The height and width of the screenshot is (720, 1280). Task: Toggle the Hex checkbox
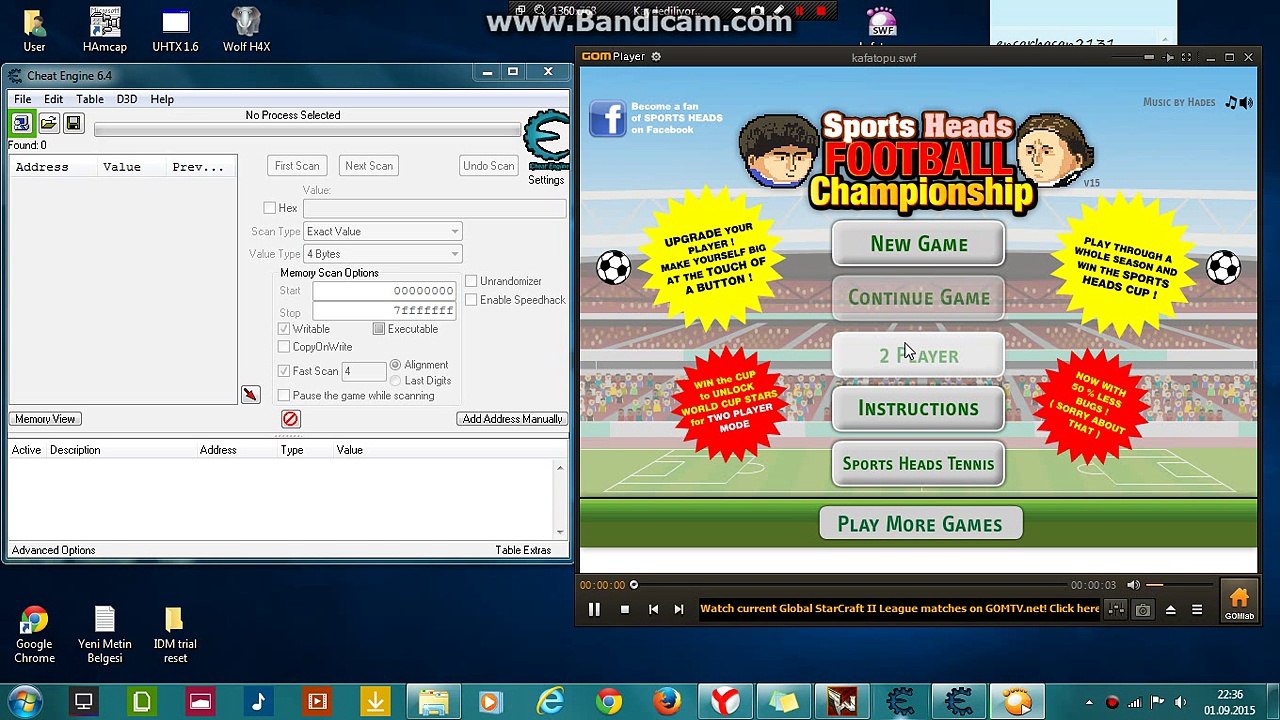pyautogui.click(x=269, y=208)
